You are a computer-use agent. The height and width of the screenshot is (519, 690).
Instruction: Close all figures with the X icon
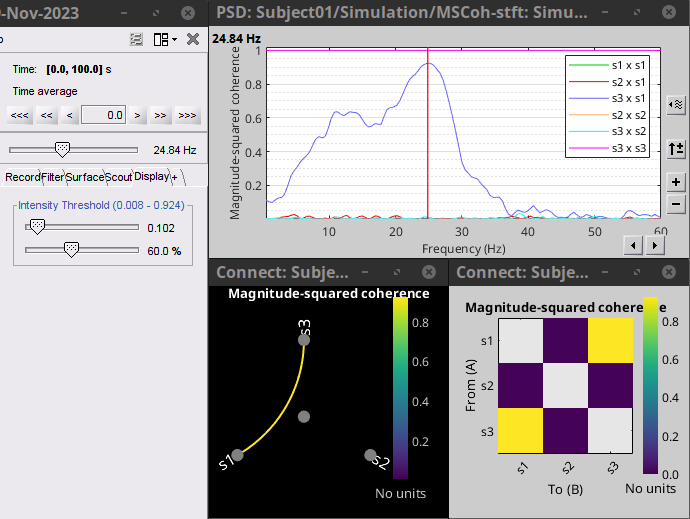coord(193,39)
